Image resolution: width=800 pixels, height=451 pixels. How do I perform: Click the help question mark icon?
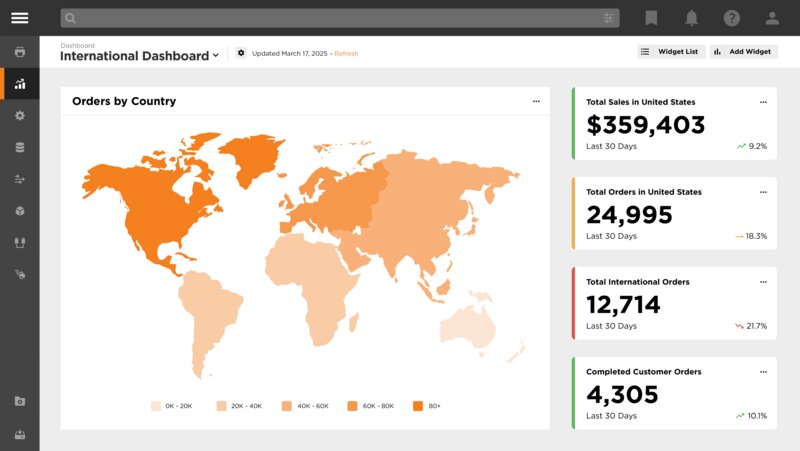coord(732,18)
